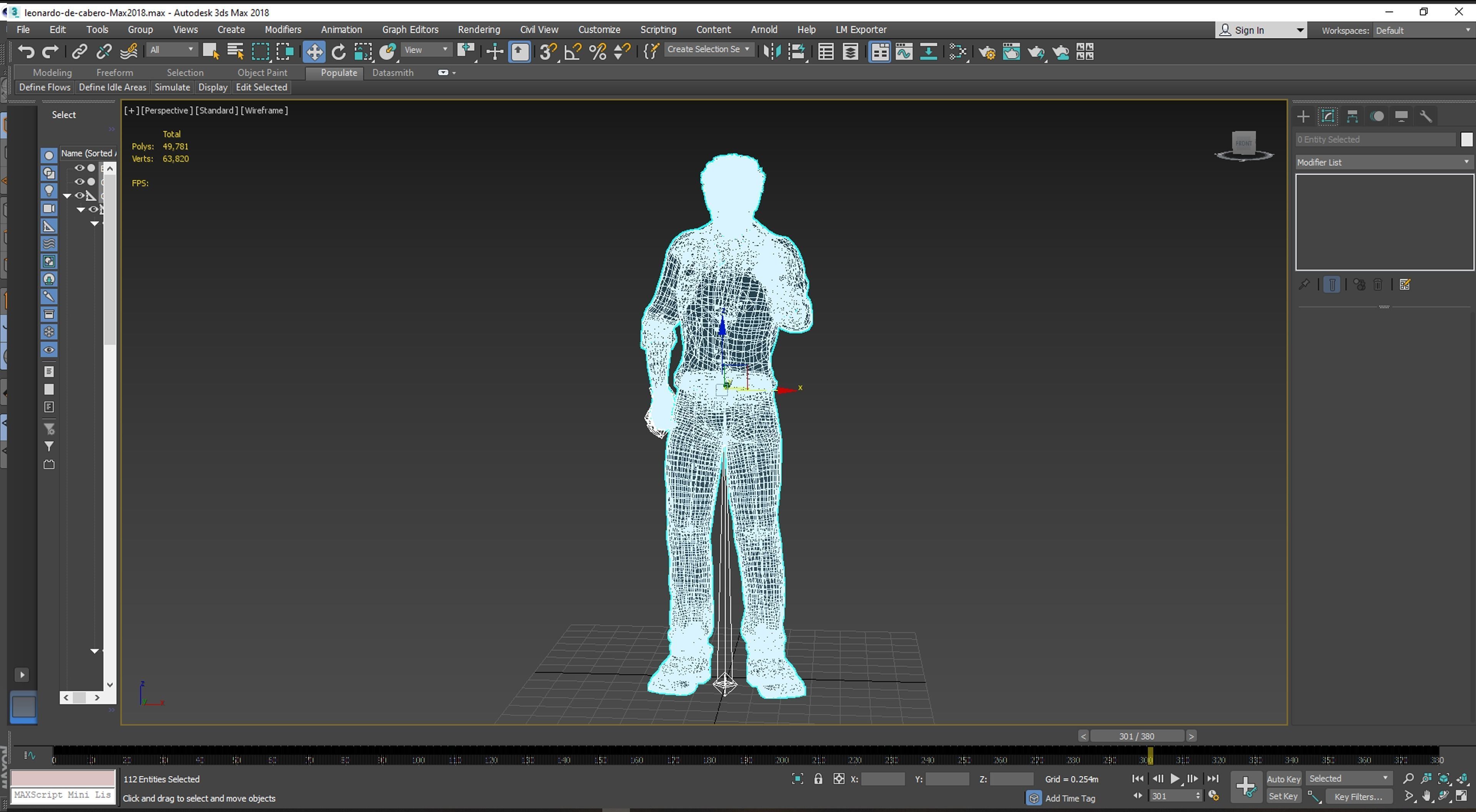Click the Undo arrow icon
Screen dimensions: 1476x812
click(x=26, y=52)
